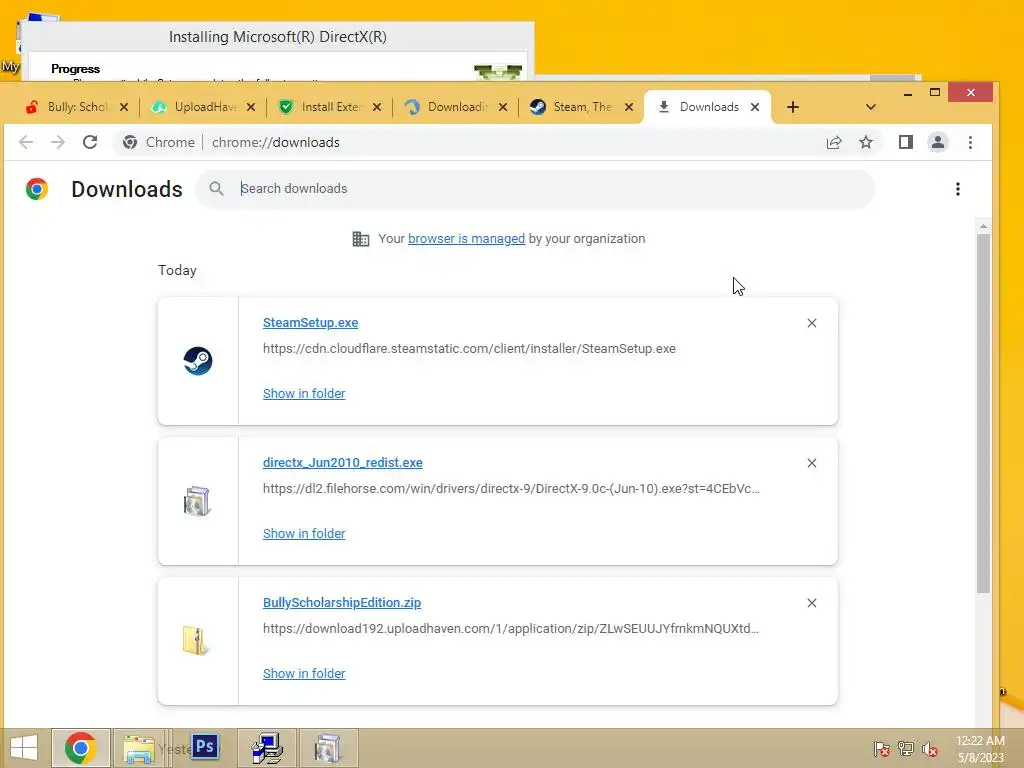Open Chrome's three-dot main menu
1024x768 pixels.
(970, 142)
